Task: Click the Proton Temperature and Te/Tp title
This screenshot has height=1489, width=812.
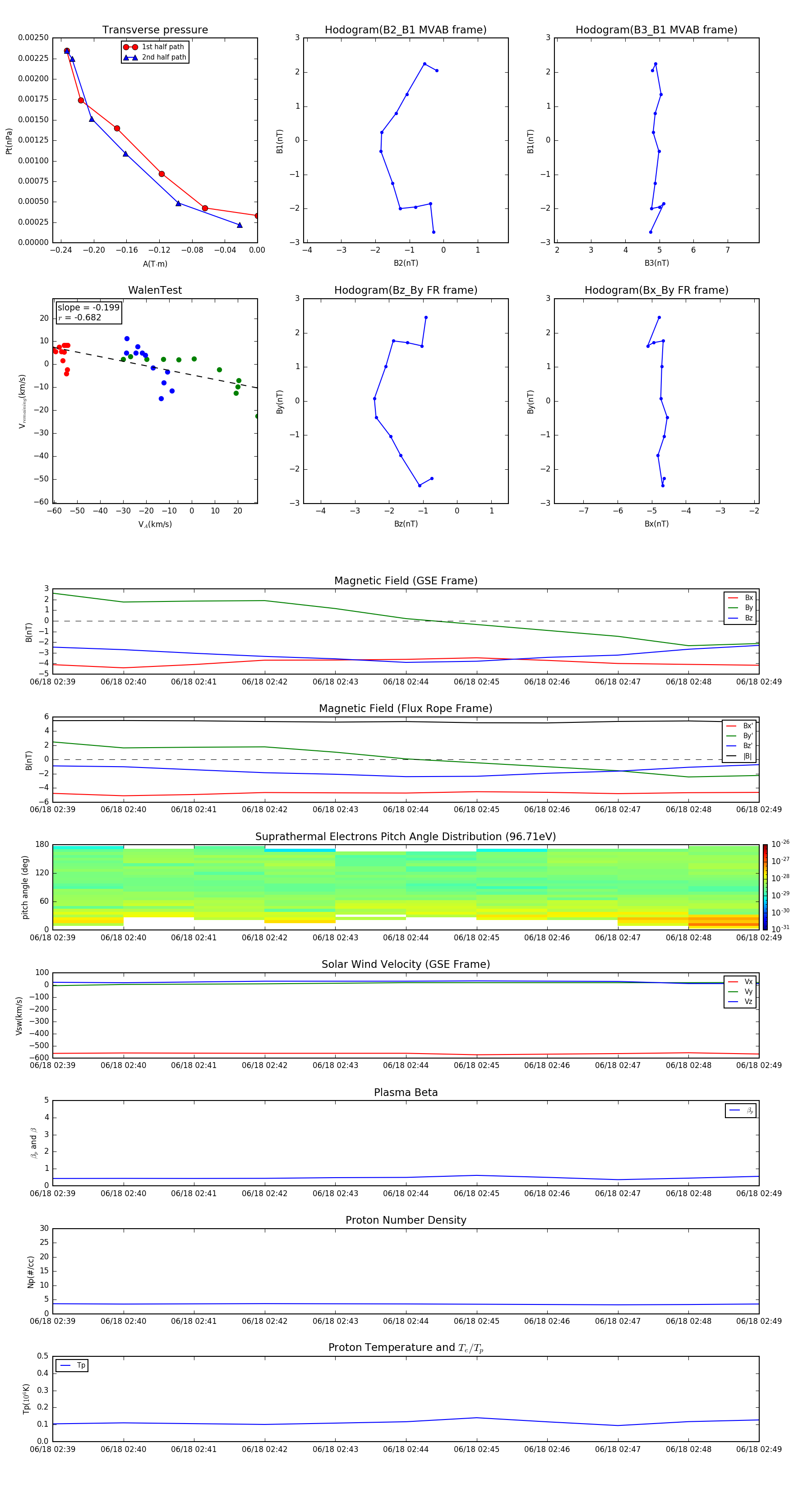Action: pos(406,1348)
